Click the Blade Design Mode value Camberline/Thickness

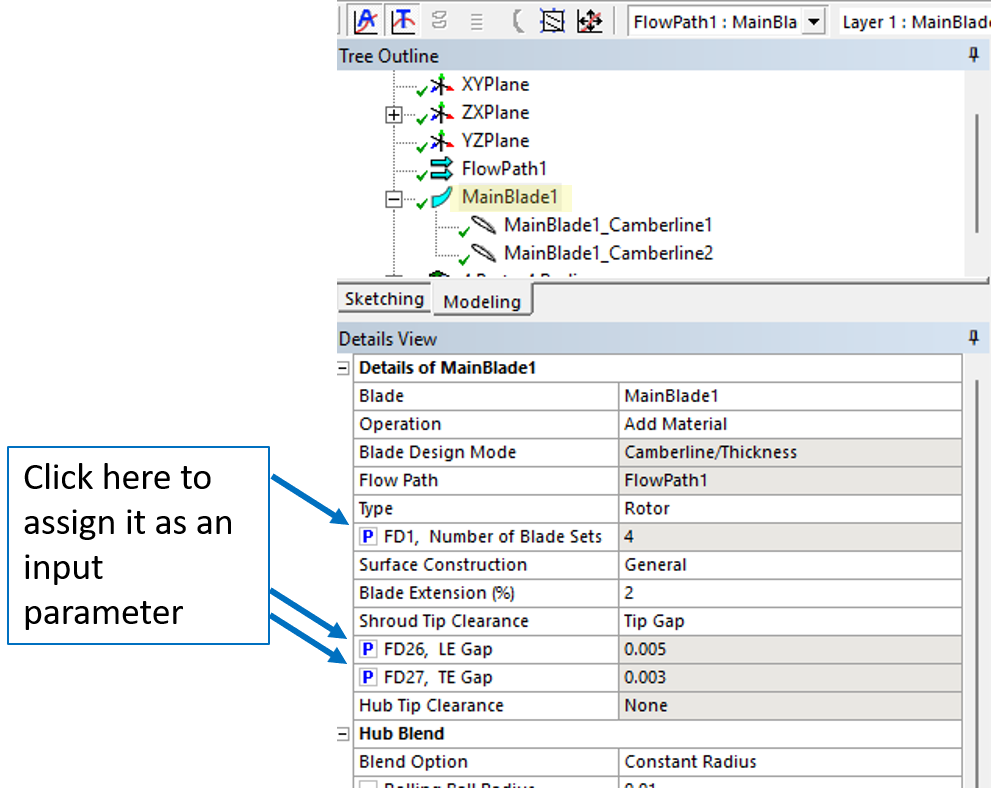point(790,452)
